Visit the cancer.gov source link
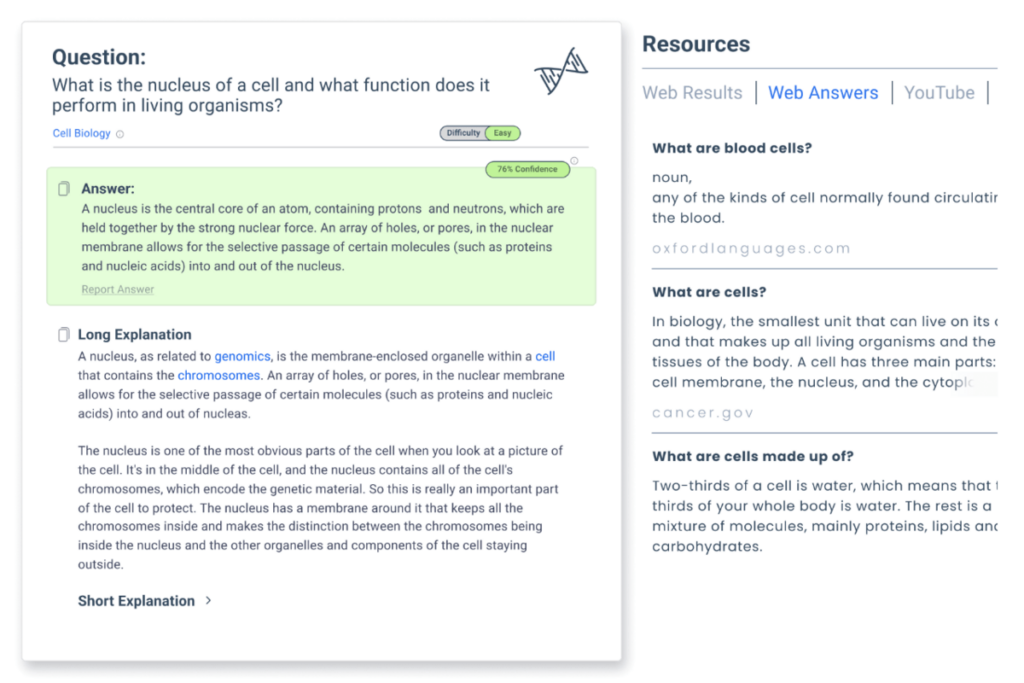Viewport: 1024px width, 683px height. pos(703,413)
